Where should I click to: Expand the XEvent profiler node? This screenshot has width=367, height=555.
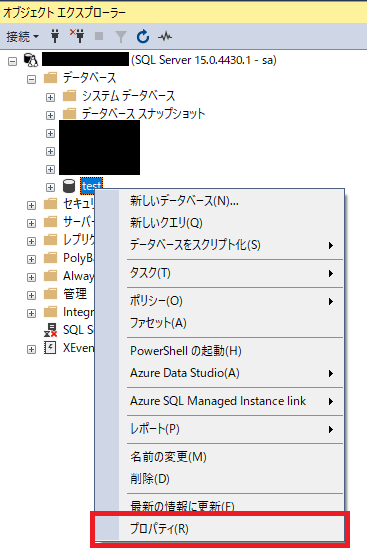pyautogui.click(x=31, y=350)
